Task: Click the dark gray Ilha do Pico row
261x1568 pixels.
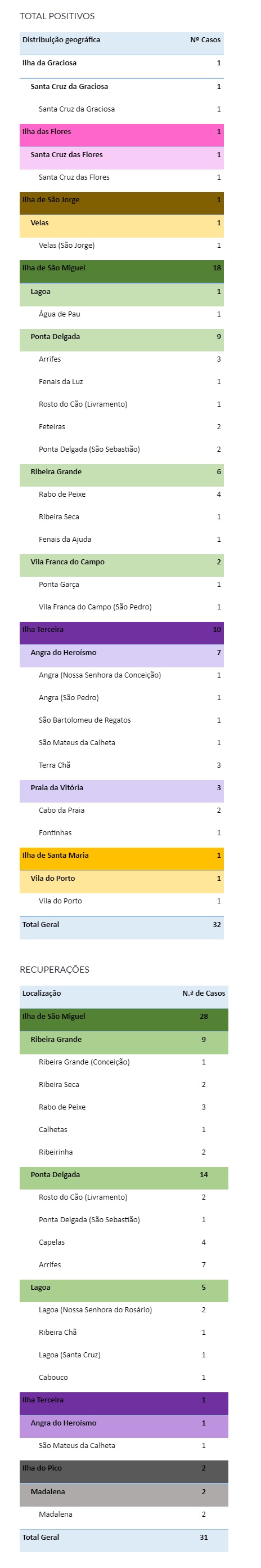Action: pyautogui.click(x=124, y=1468)
